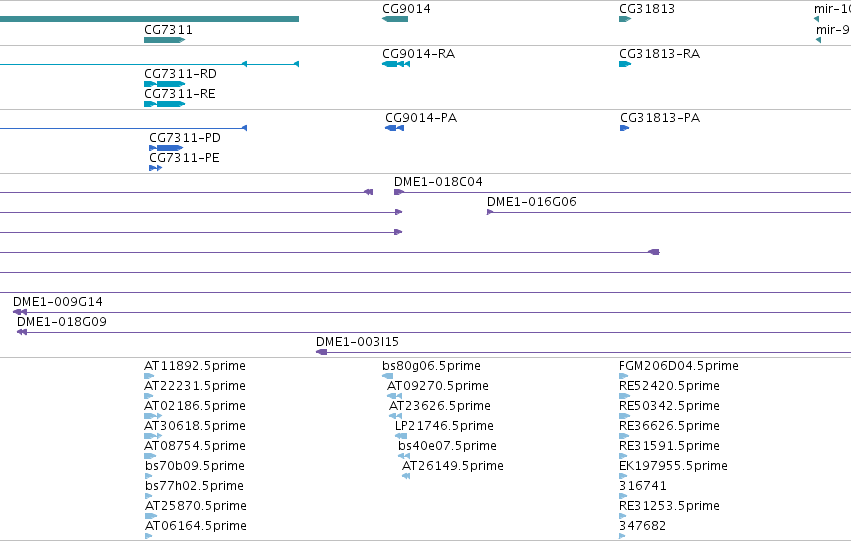Click the RE36626.5prime EST
This screenshot has width=851, height=541.
click(x=624, y=436)
